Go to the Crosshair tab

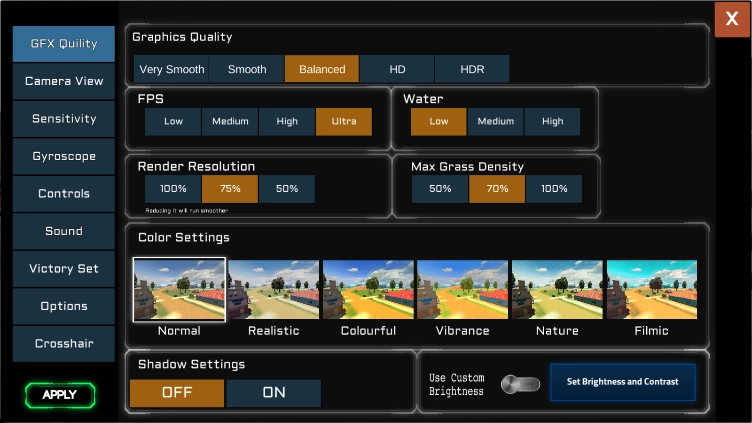64,344
